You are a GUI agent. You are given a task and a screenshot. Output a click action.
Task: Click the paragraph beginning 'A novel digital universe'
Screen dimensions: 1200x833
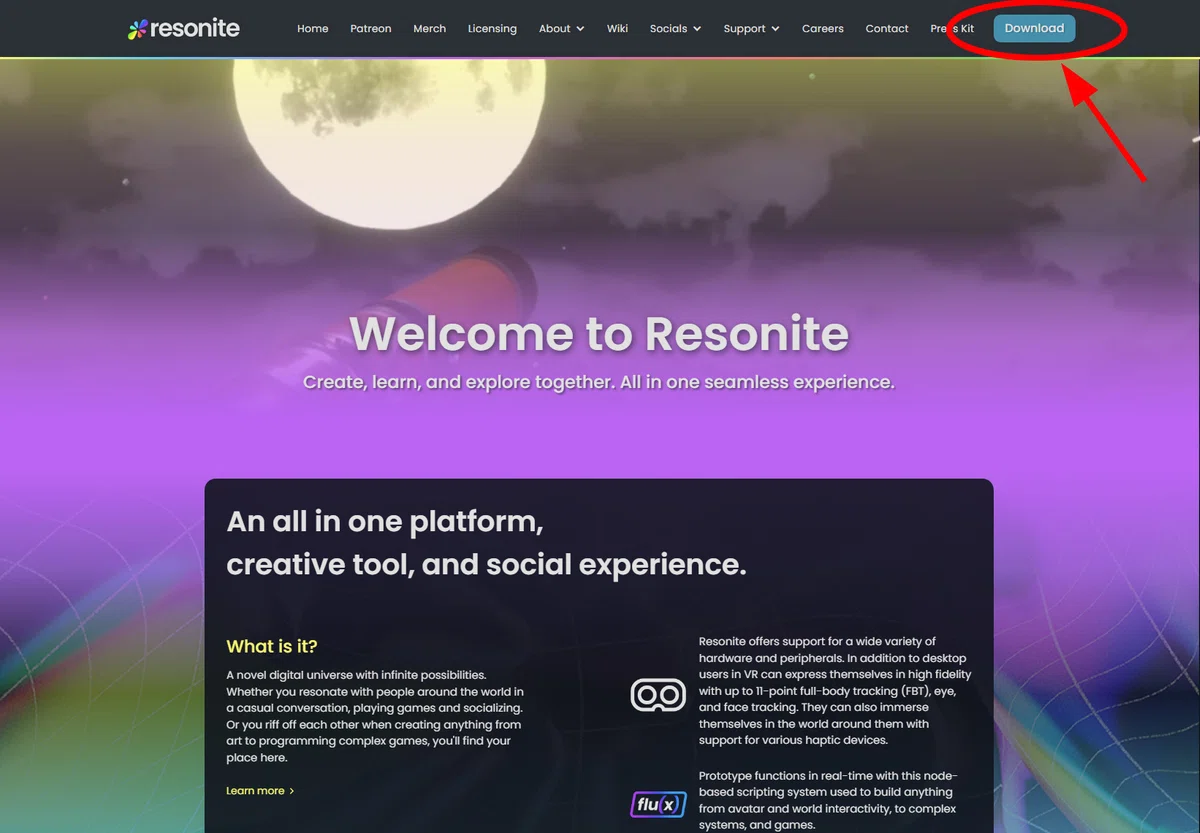[375, 716]
